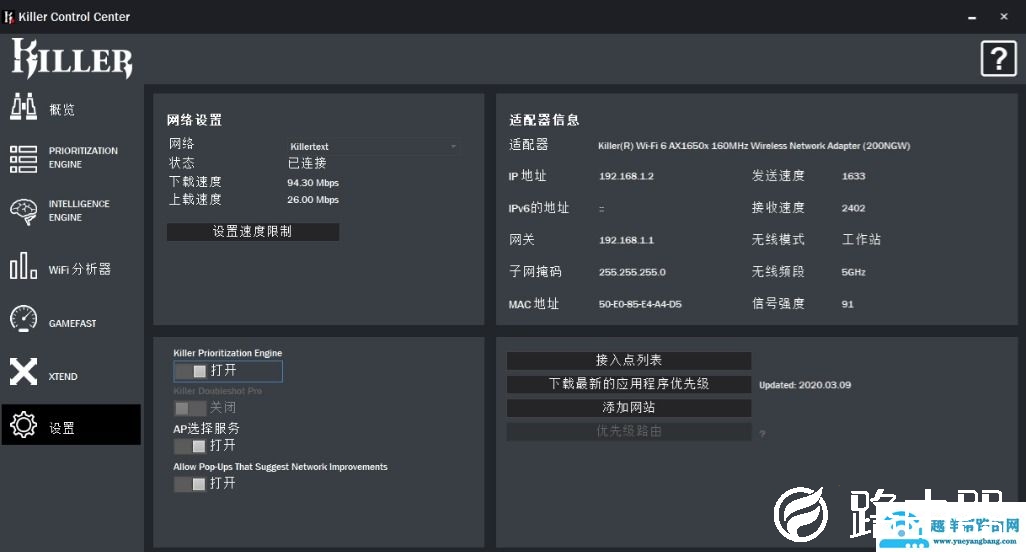Click the binoculars overview icon
The height and width of the screenshot is (552, 1026).
point(23,107)
